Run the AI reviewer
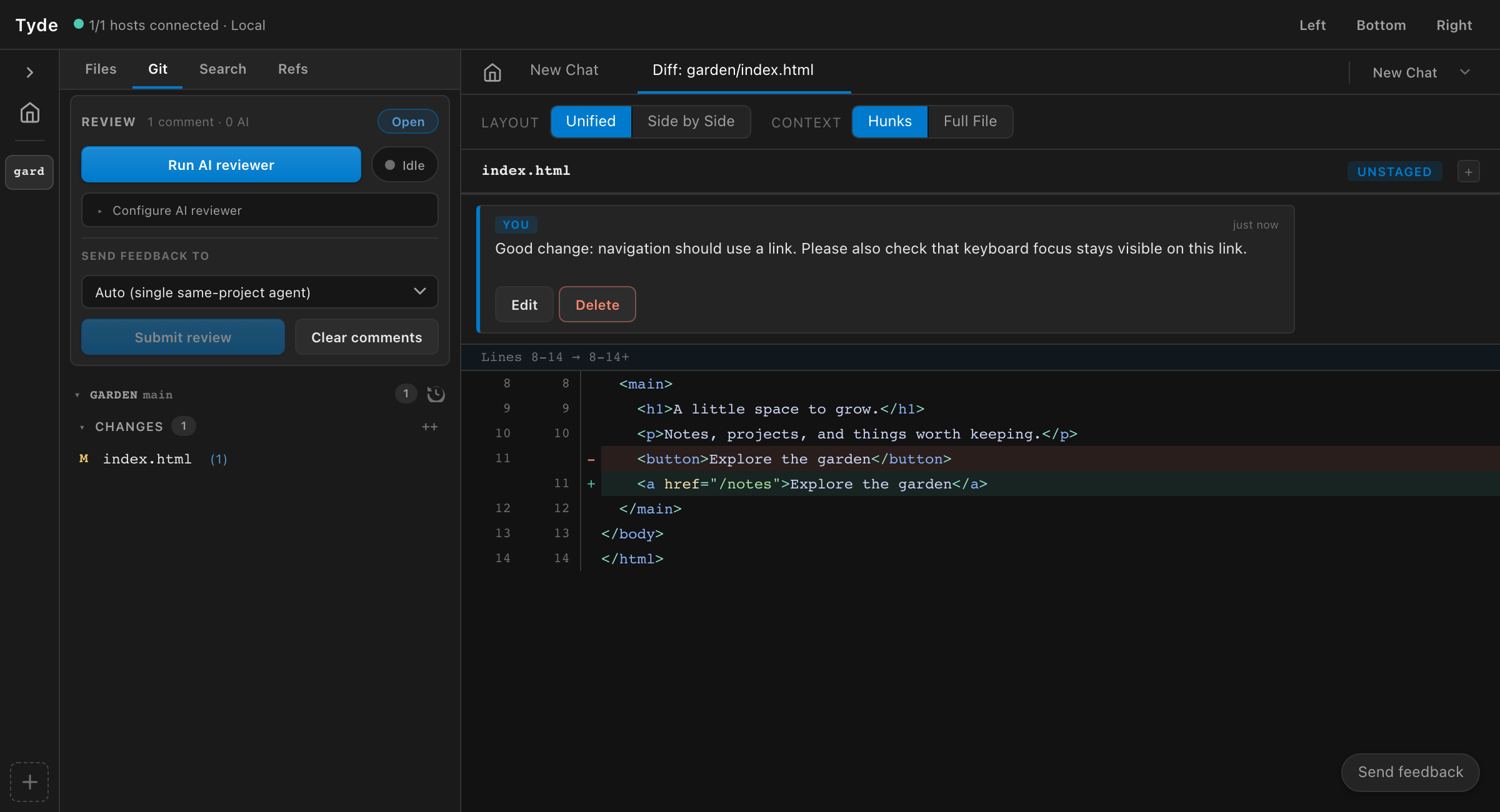Image resolution: width=1500 pixels, height=812 pixels. coord(221,165)
